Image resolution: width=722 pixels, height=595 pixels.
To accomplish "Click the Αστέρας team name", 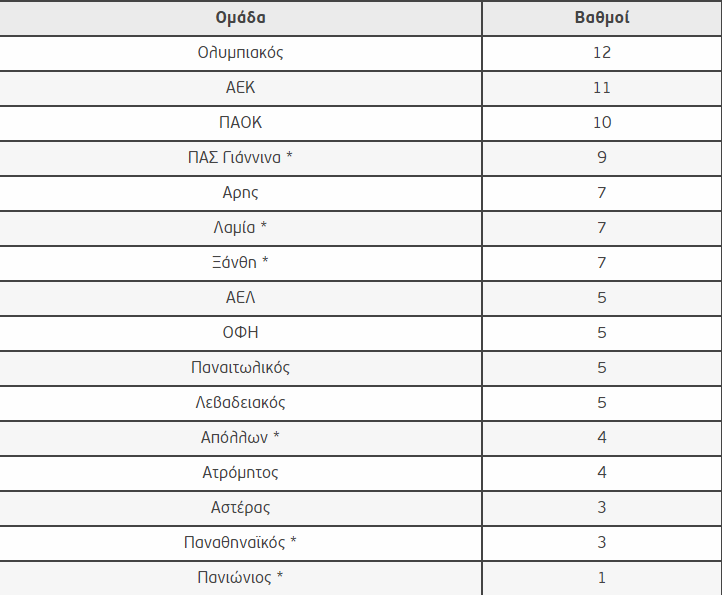I will click(240, 507).
